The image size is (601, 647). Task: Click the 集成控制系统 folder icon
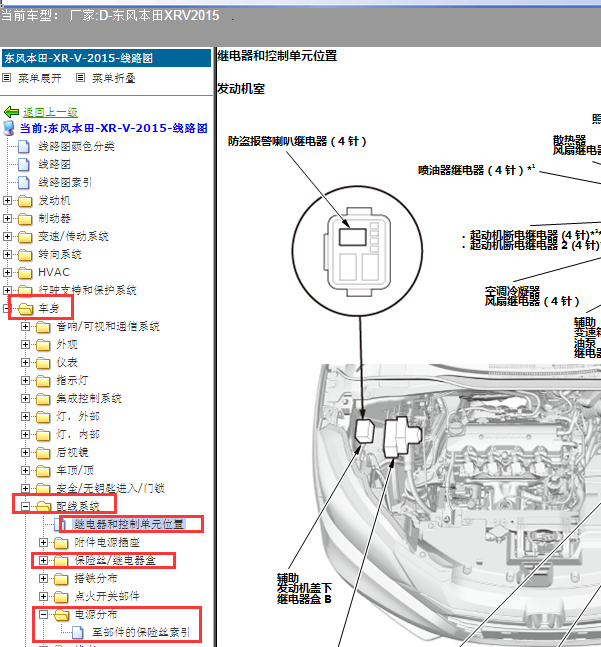click(43, 399)
